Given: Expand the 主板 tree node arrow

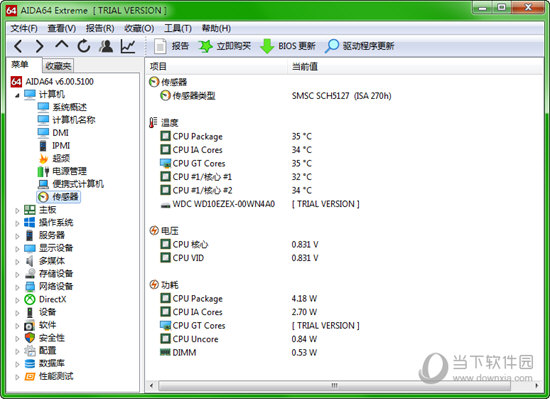Looking at the screenshot, I should [17, 210].
